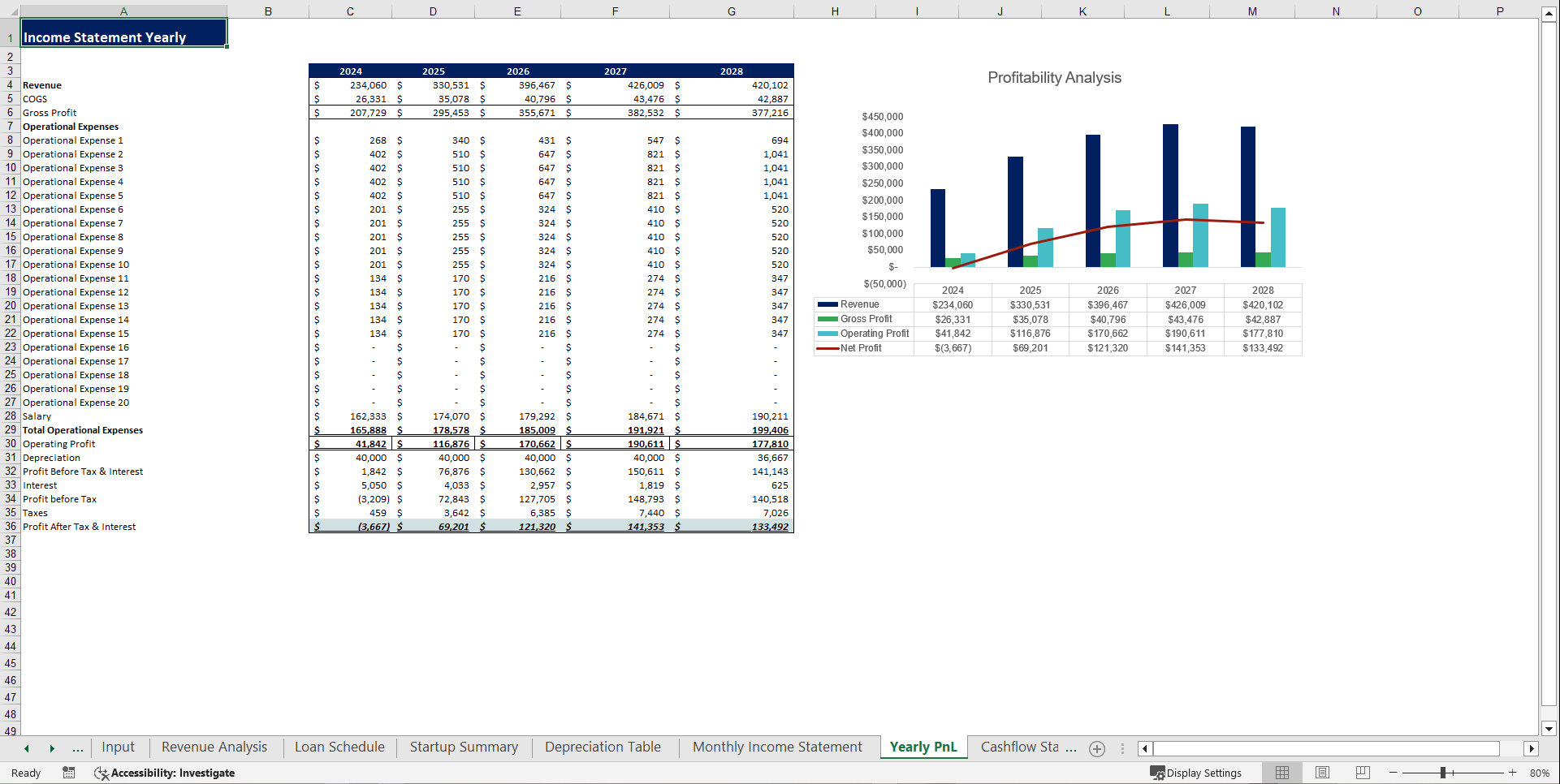The height and width of the screenshot is (784, 1560).
Task: Switch to the Input tab
Action: [118, 747]
